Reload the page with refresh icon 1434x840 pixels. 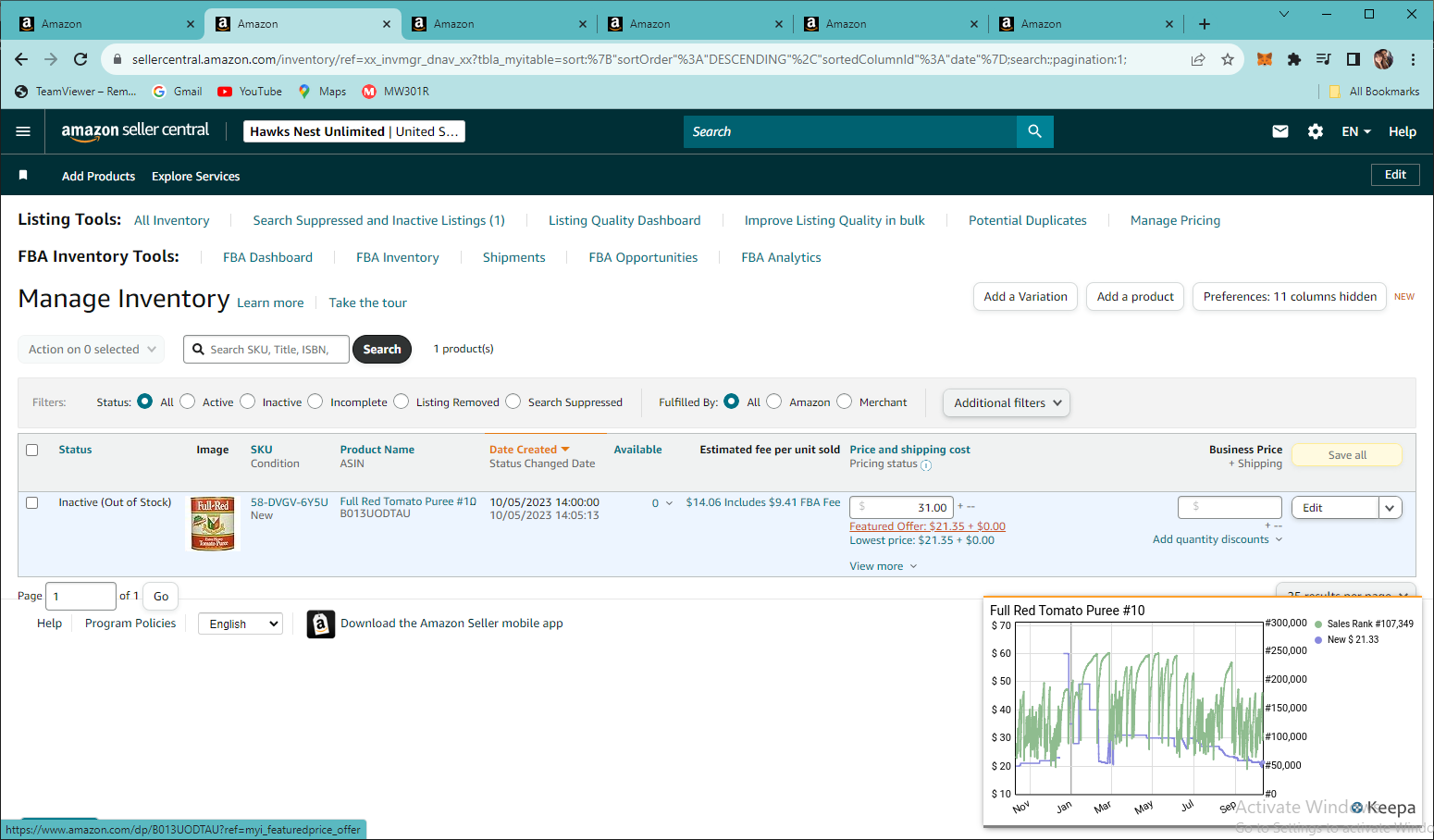(80, 59)
